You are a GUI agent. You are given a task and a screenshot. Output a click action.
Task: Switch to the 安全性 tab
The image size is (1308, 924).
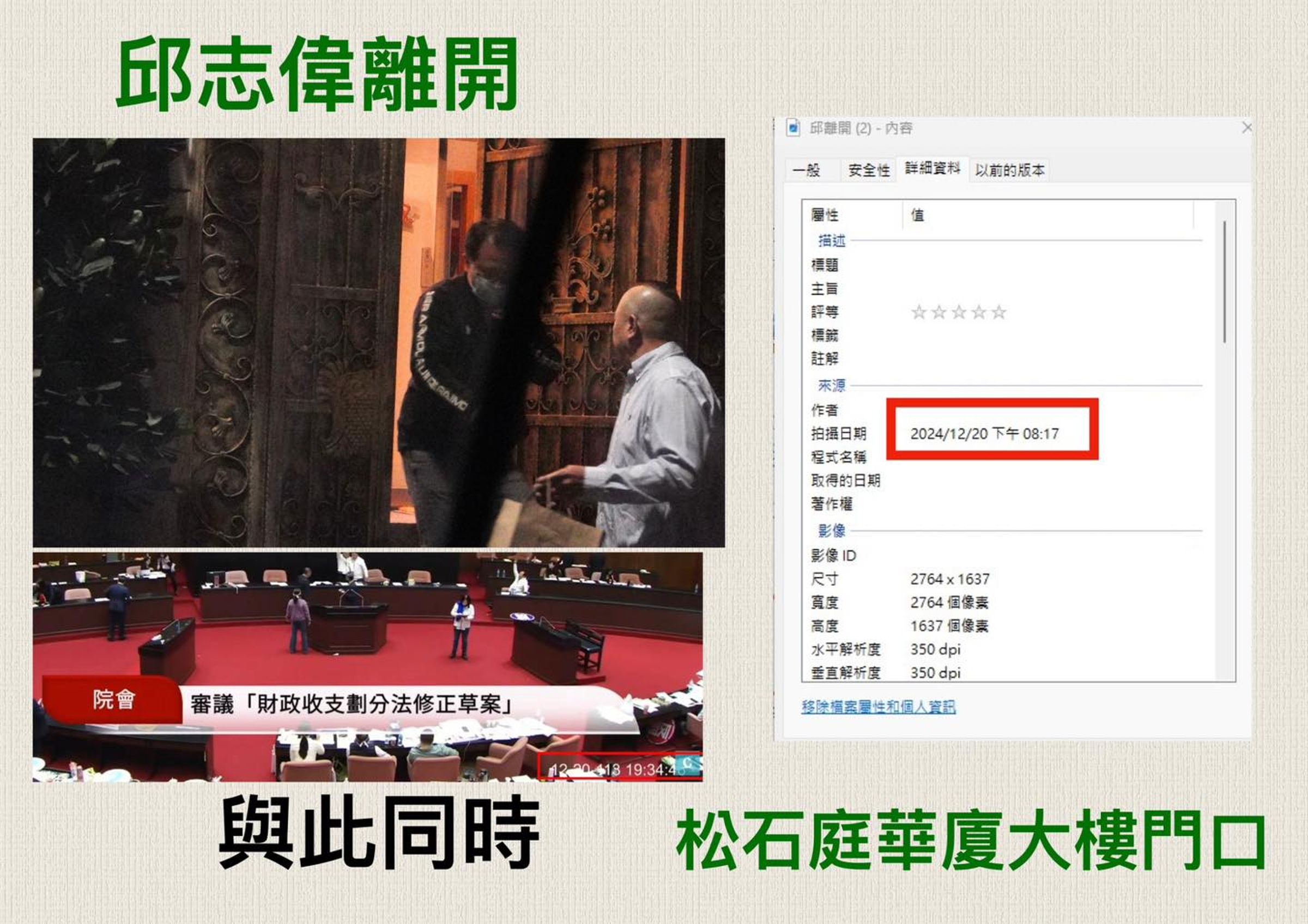click(869, 169)
